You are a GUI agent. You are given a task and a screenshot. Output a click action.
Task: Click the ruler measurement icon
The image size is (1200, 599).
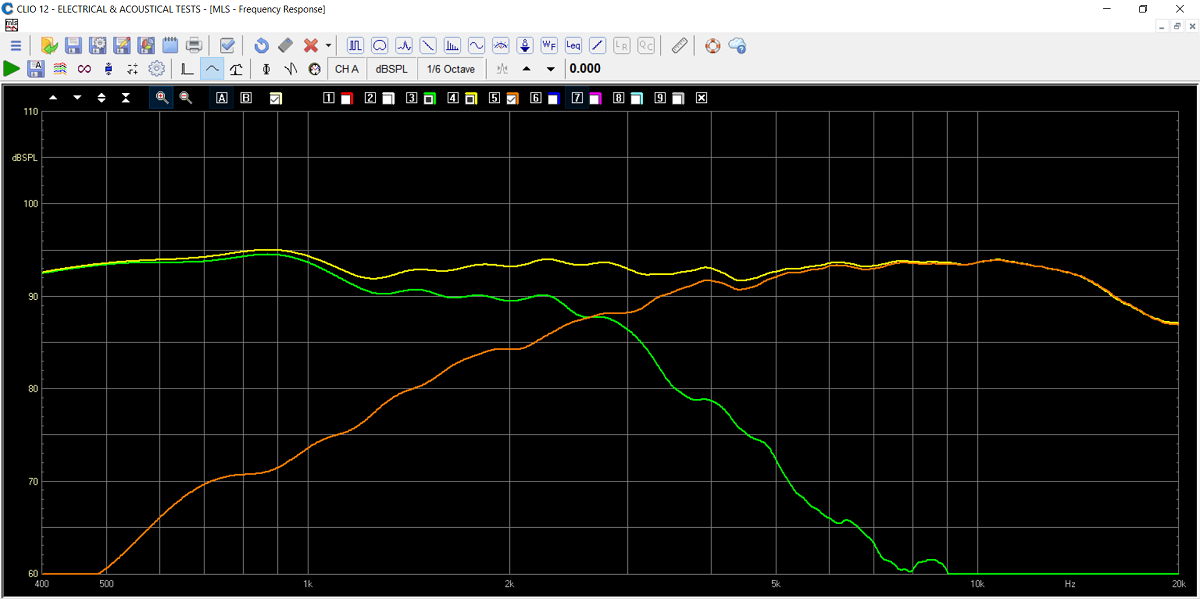(x=679, y=45)
